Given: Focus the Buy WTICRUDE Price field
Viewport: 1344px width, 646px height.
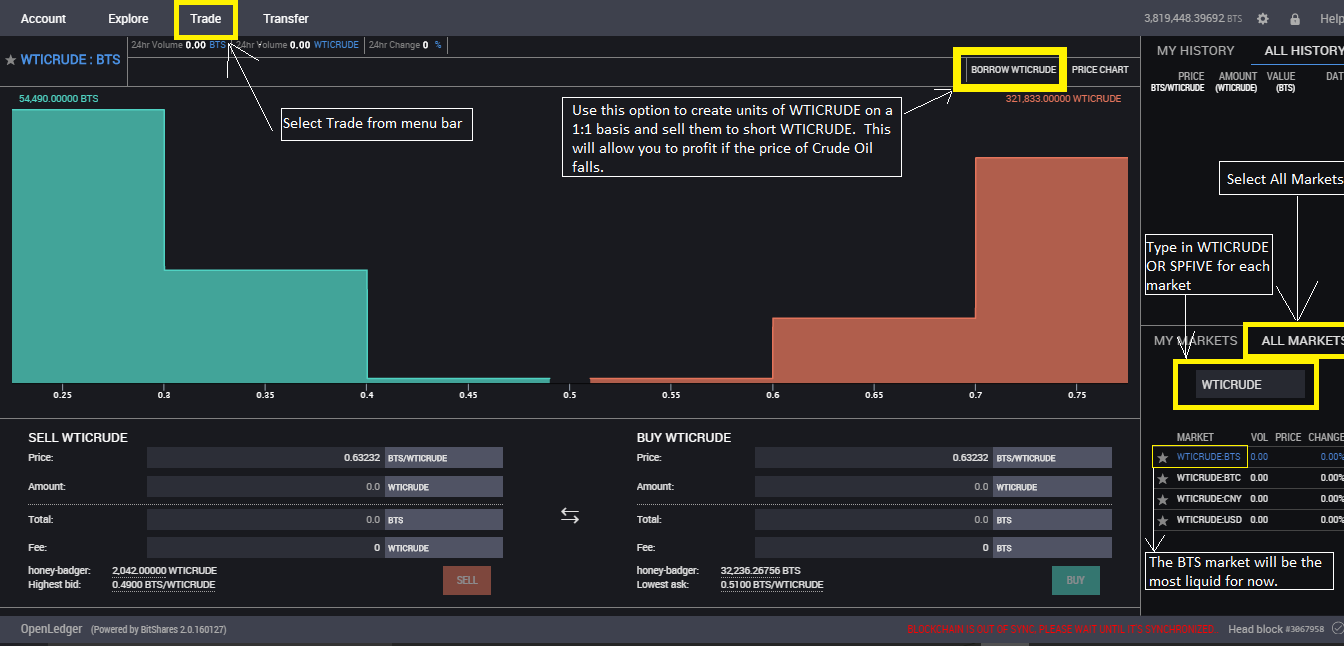Looking at the screenshot, I should [x=874, y=457].
